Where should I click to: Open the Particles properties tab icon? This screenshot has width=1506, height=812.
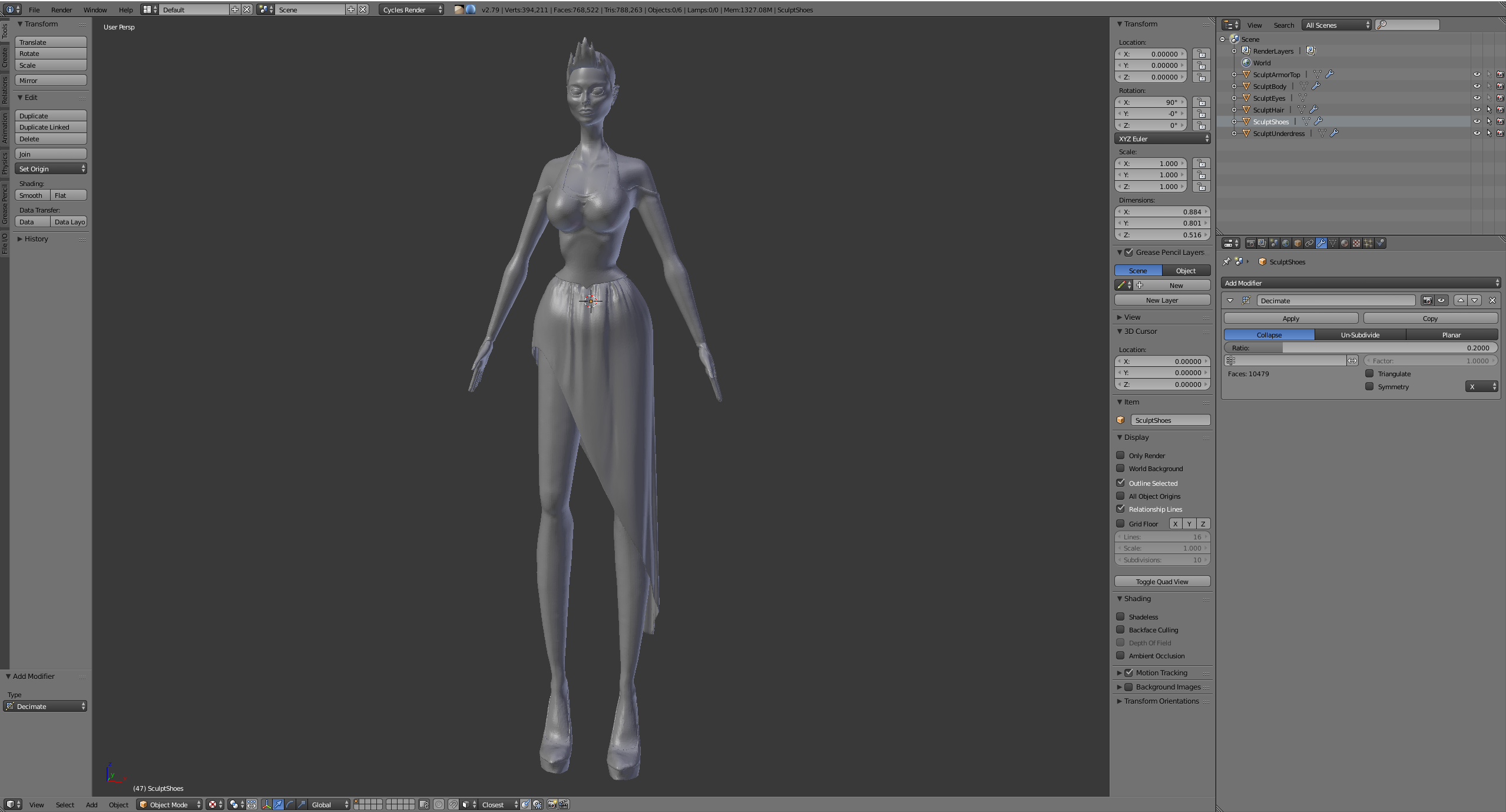pyautogui.click(x=1368, y=243)
